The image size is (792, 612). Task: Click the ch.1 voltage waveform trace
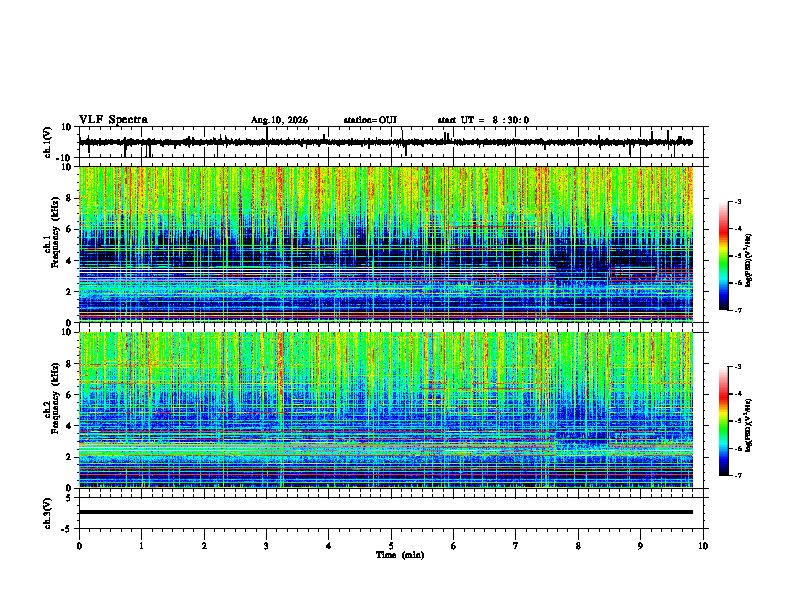pos(385,142)
